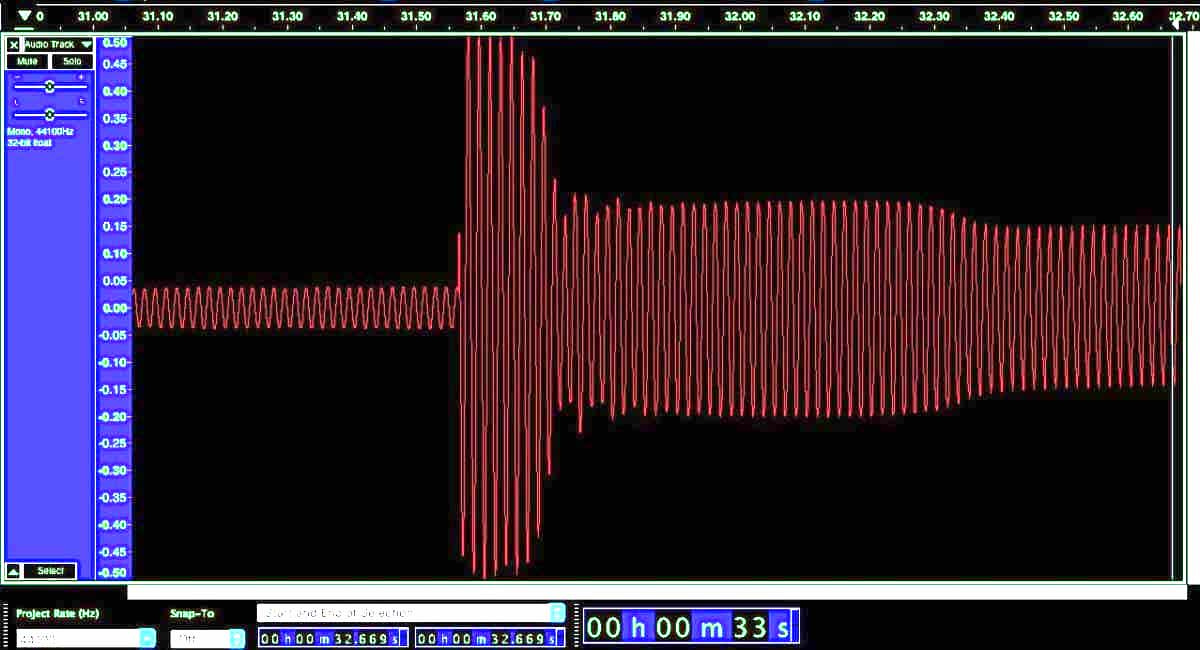
Task: Click the 0.00 label on vertical scale
Action: point(115,308)
